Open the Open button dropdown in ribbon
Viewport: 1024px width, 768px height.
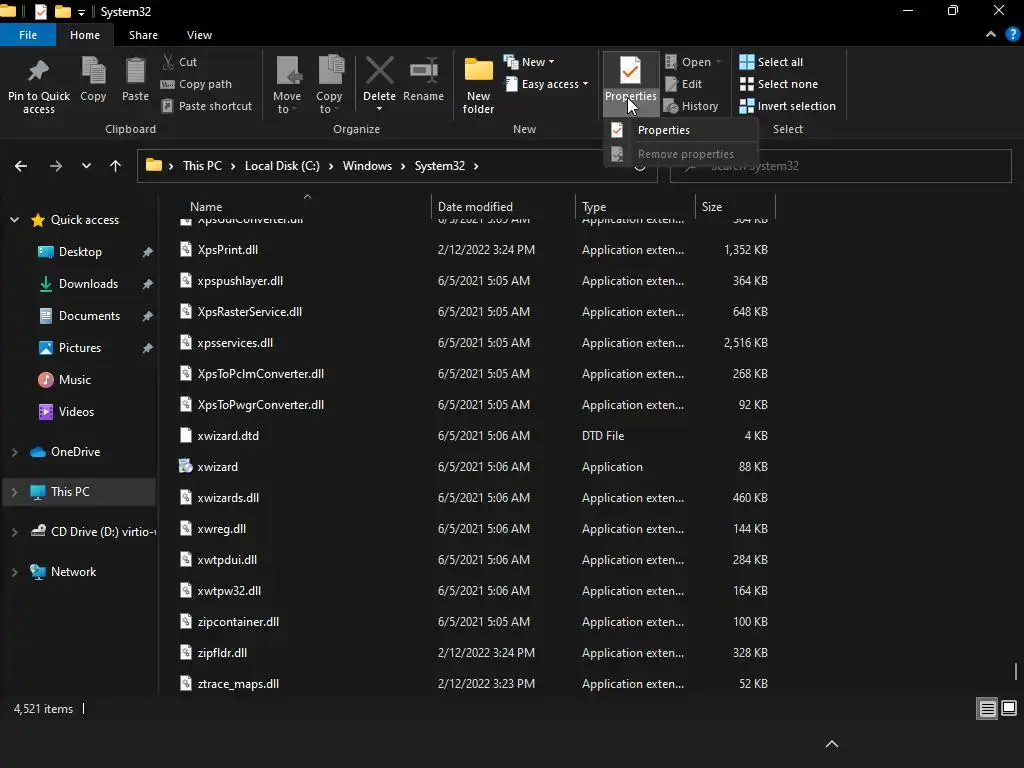(718, 62)
